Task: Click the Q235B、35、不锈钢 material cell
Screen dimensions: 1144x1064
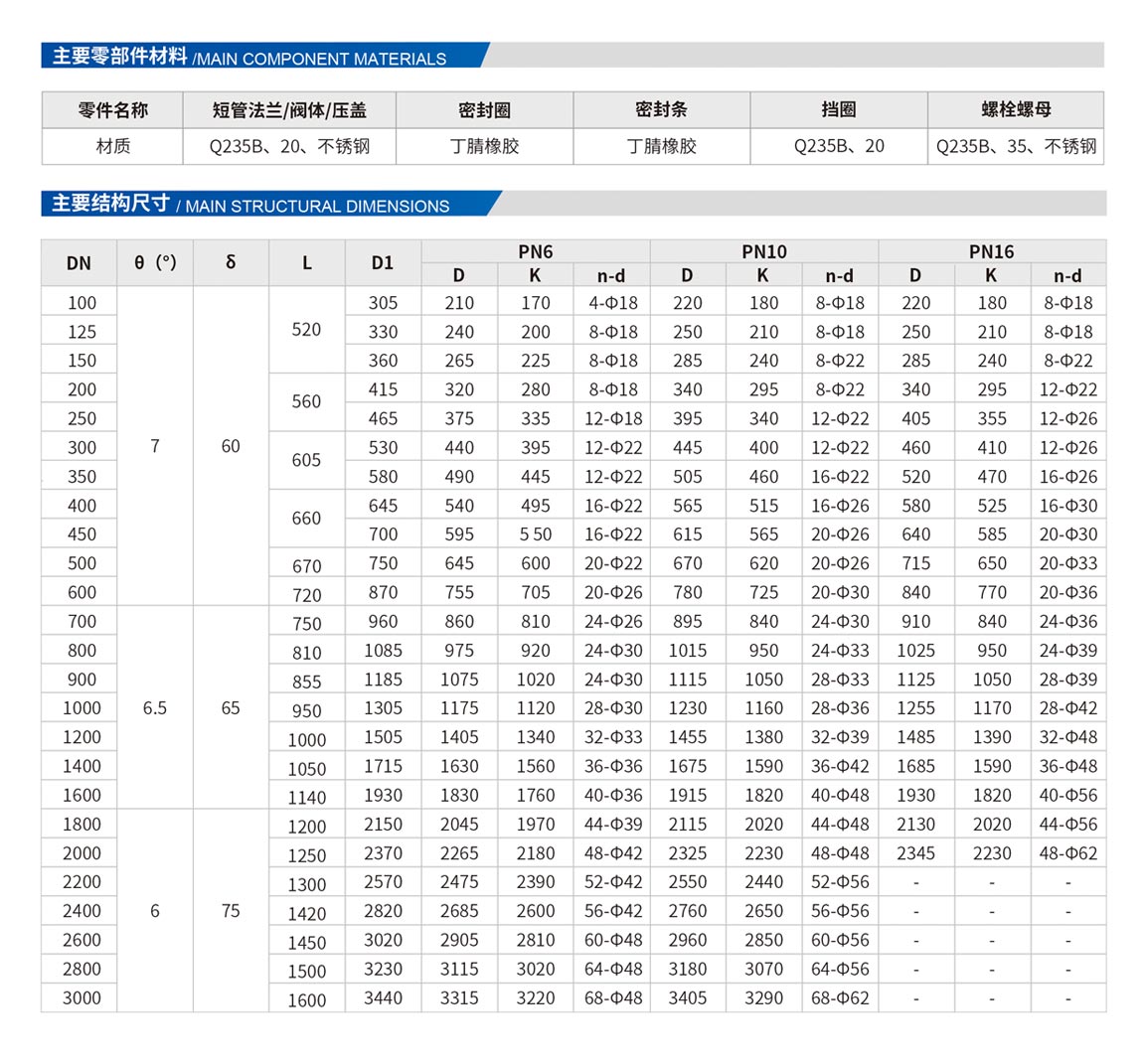Action: [x=1015, y=146]
